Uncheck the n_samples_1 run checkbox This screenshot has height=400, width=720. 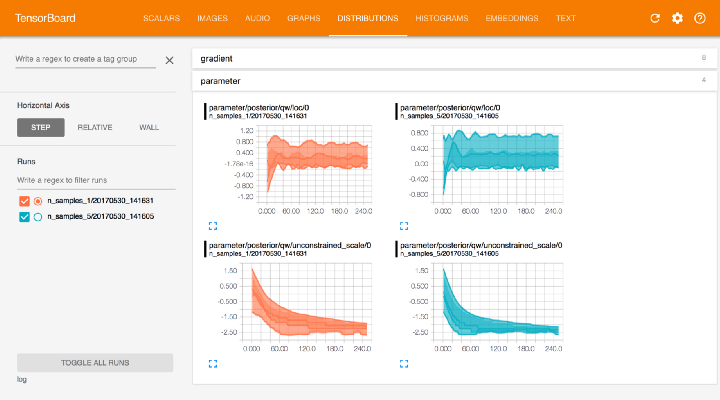(x=25, y=201)
